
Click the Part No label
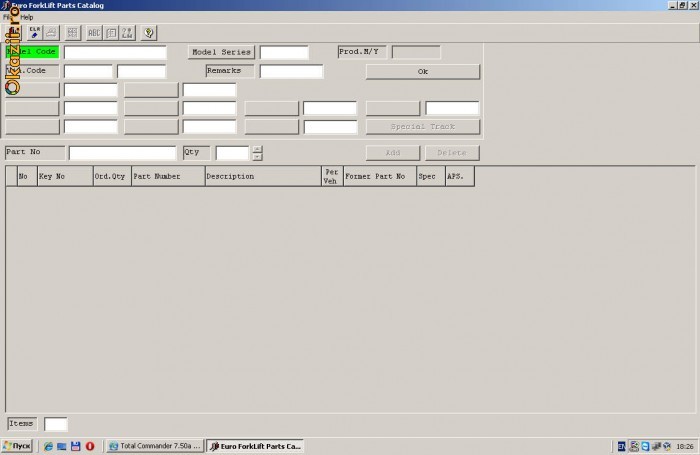35,153
